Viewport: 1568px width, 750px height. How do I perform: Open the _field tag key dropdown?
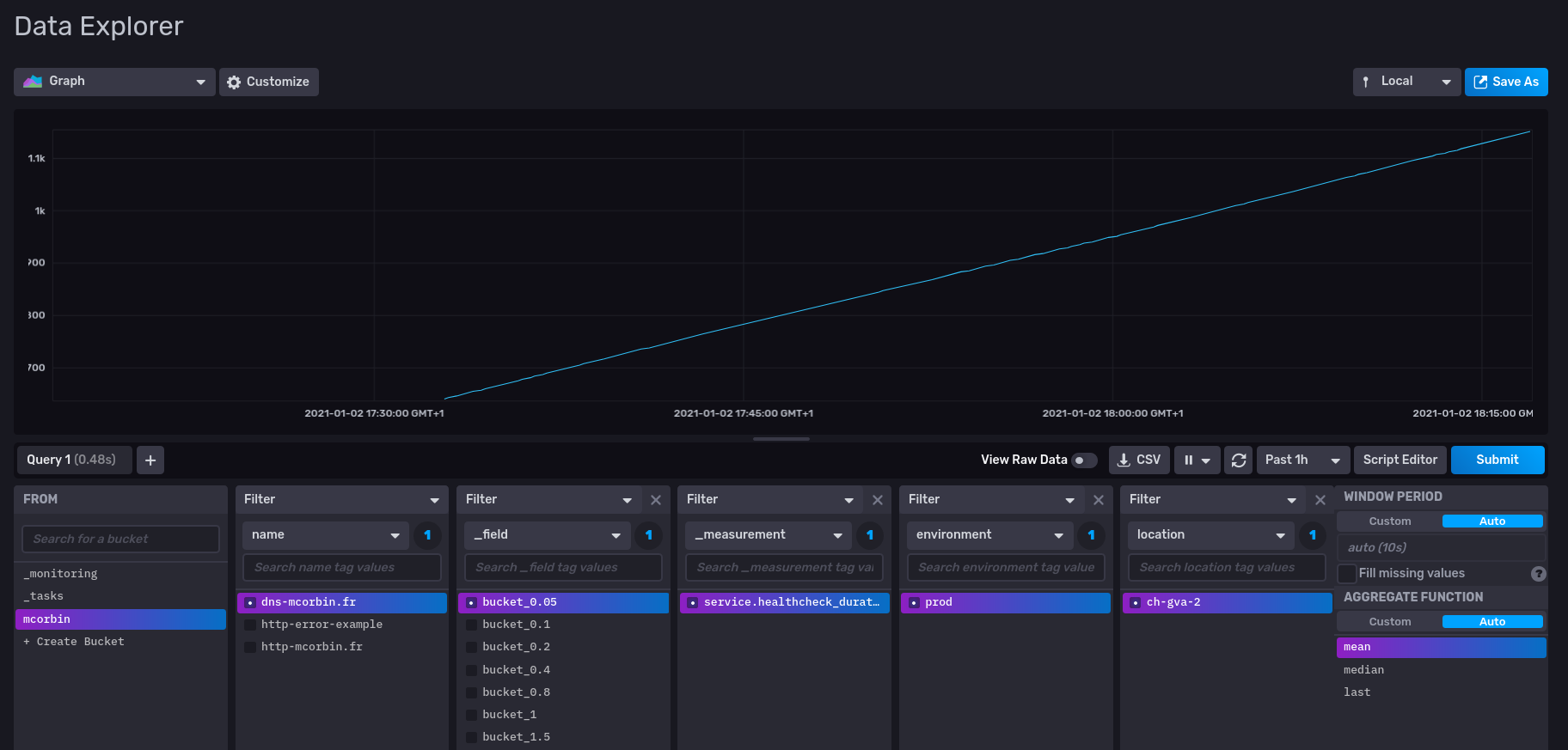[x=548, y=535]
